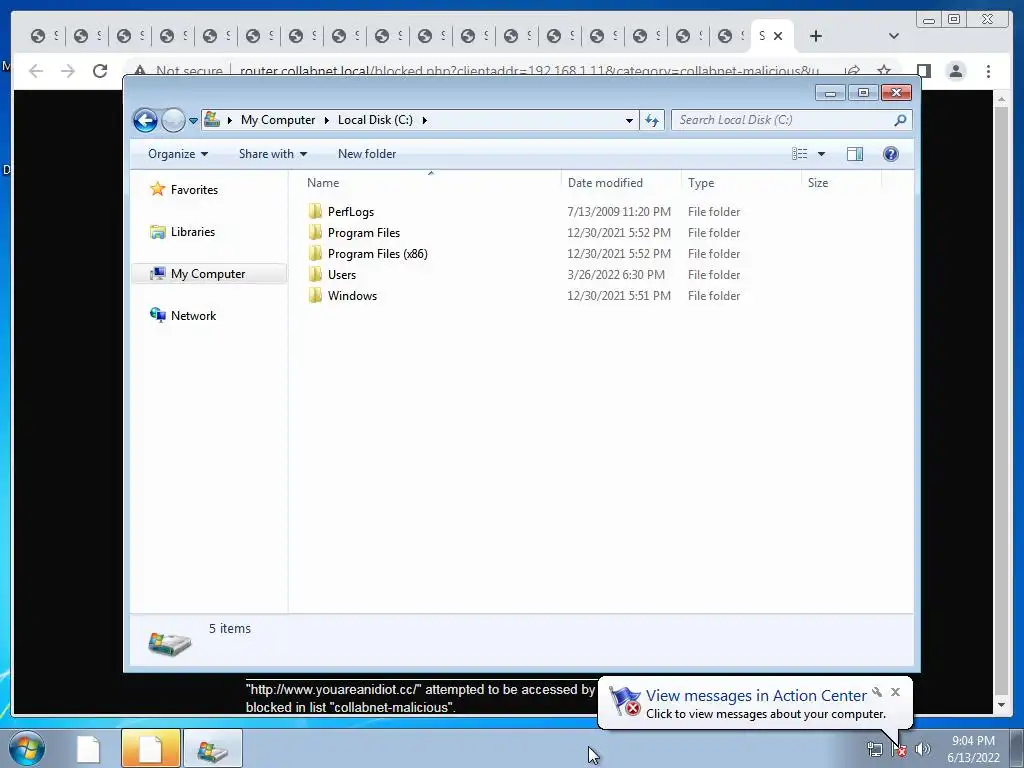Open a new Chrome tab
The height and width of the screenshot is (768, 1024).
(x=816, y=36)
